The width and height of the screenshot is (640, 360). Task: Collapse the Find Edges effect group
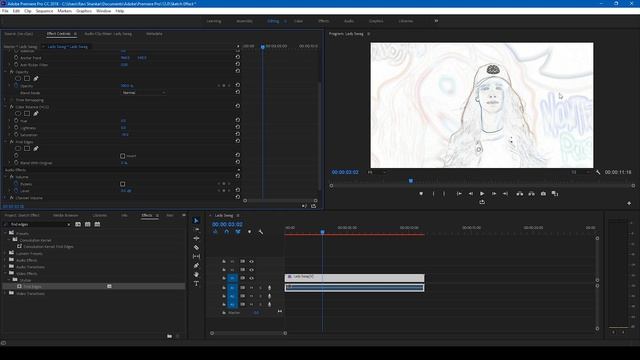[6, 142]
